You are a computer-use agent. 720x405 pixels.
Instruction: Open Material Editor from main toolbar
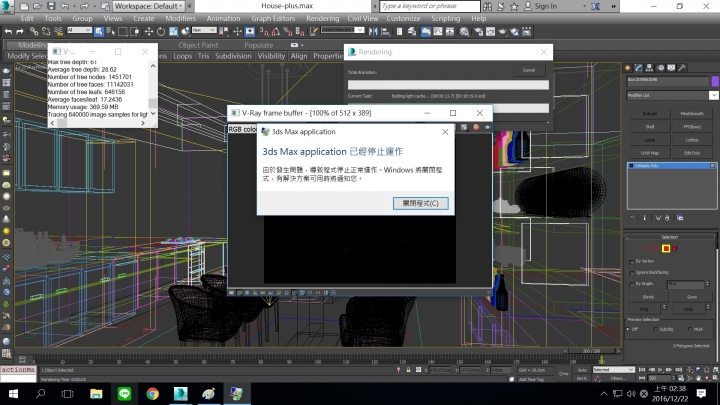[465, 31]
